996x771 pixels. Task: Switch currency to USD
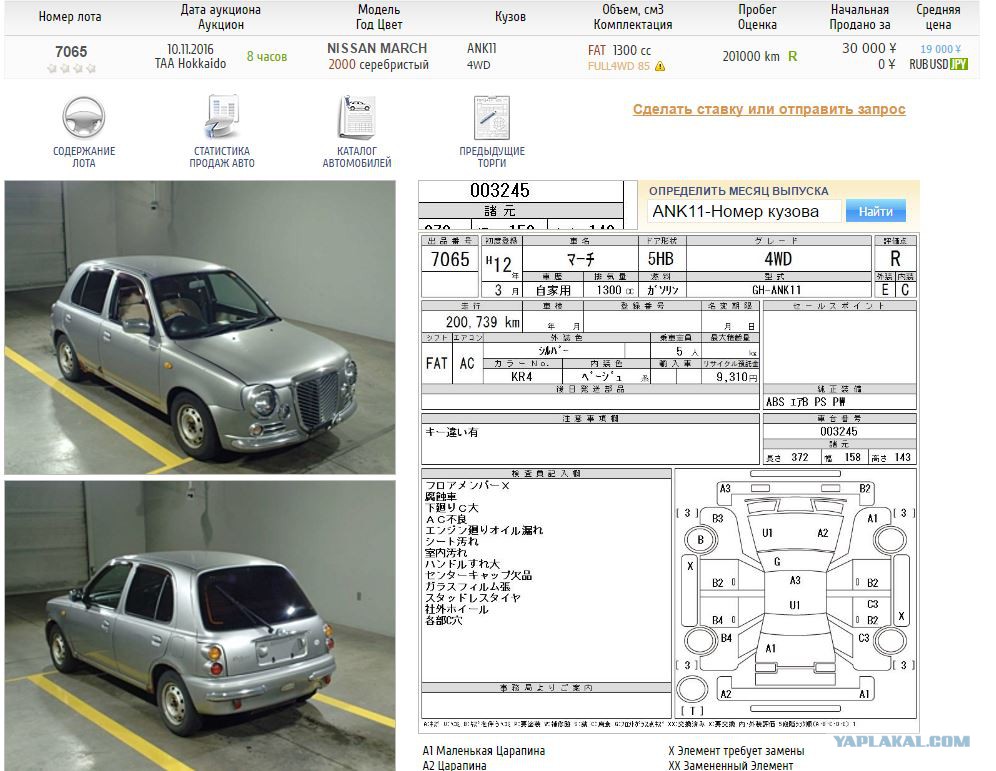coord(939,64)
